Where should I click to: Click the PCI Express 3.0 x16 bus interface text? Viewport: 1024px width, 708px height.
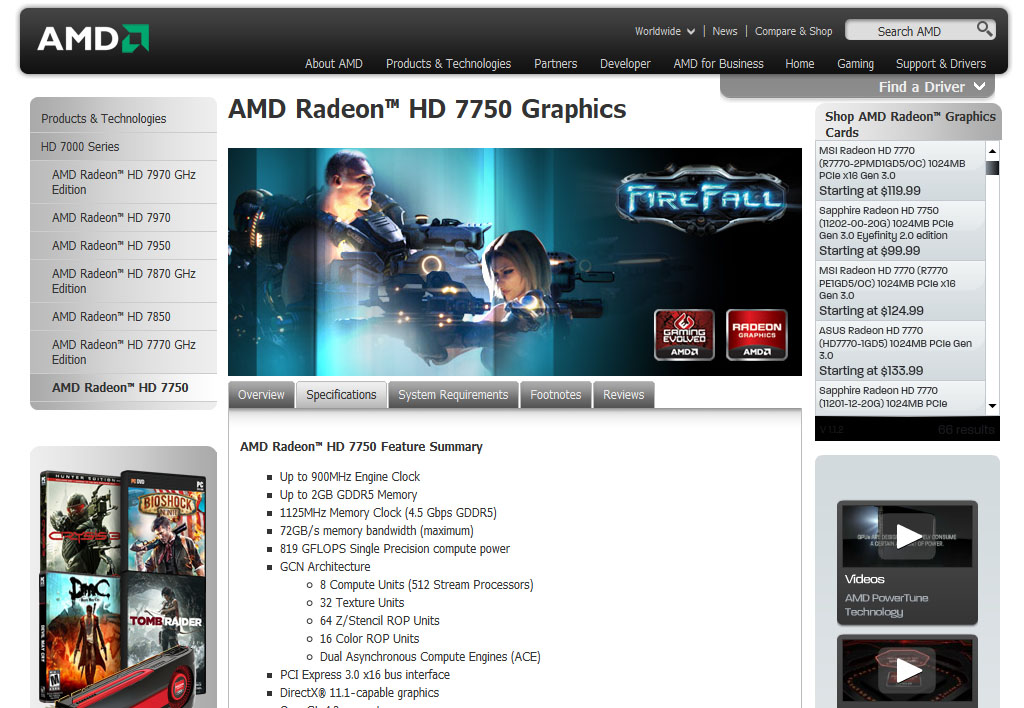364,675
